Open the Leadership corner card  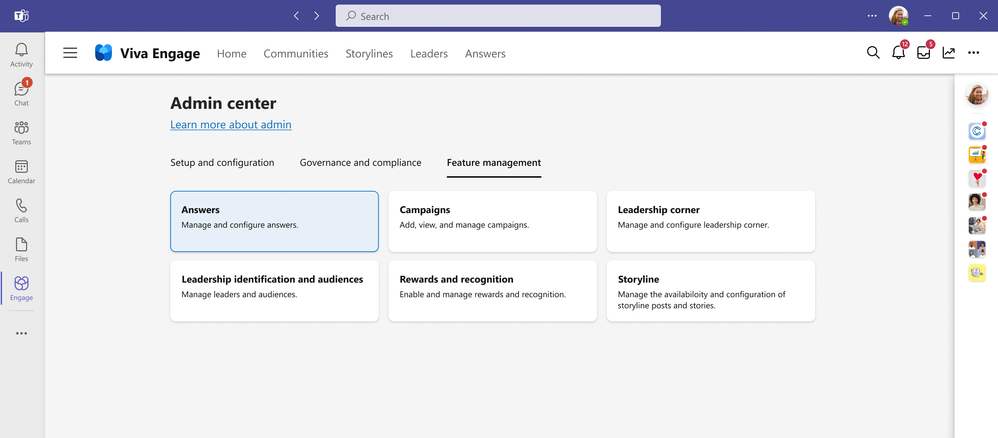click(x=711, y=222)
